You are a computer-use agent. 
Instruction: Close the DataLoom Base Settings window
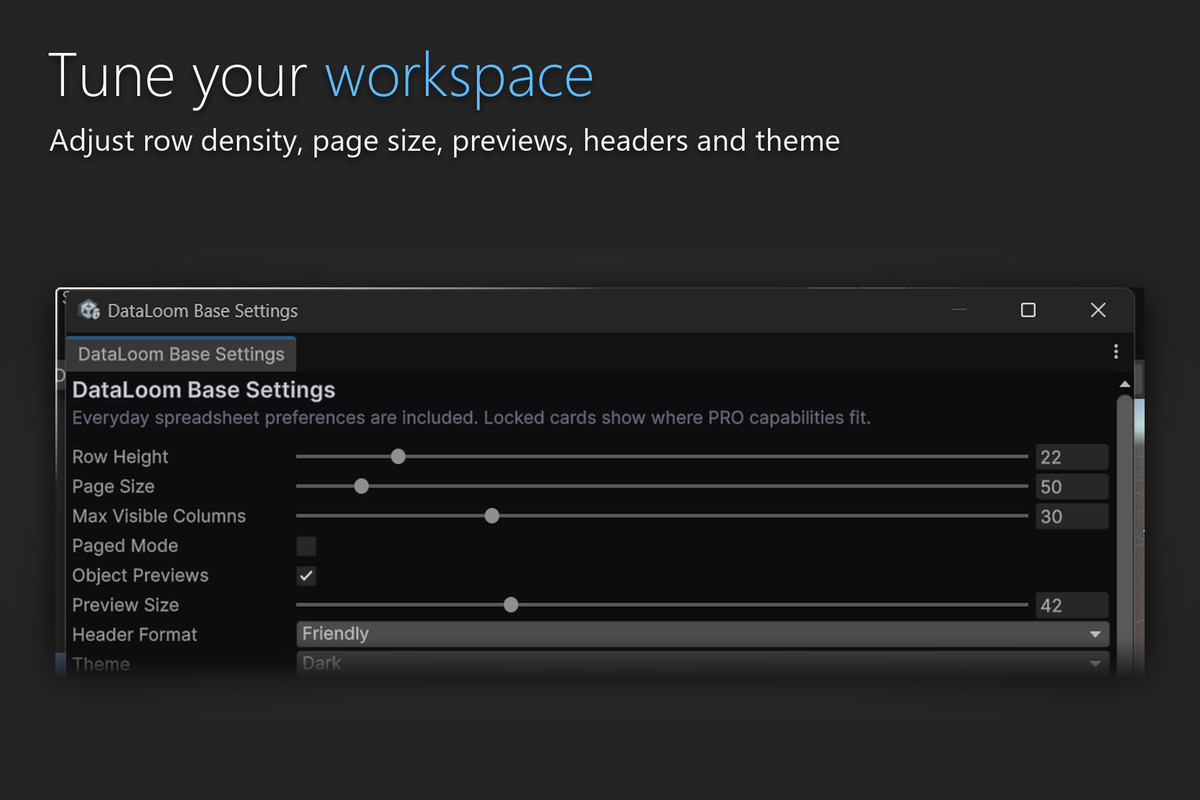tap(1098, 310)
